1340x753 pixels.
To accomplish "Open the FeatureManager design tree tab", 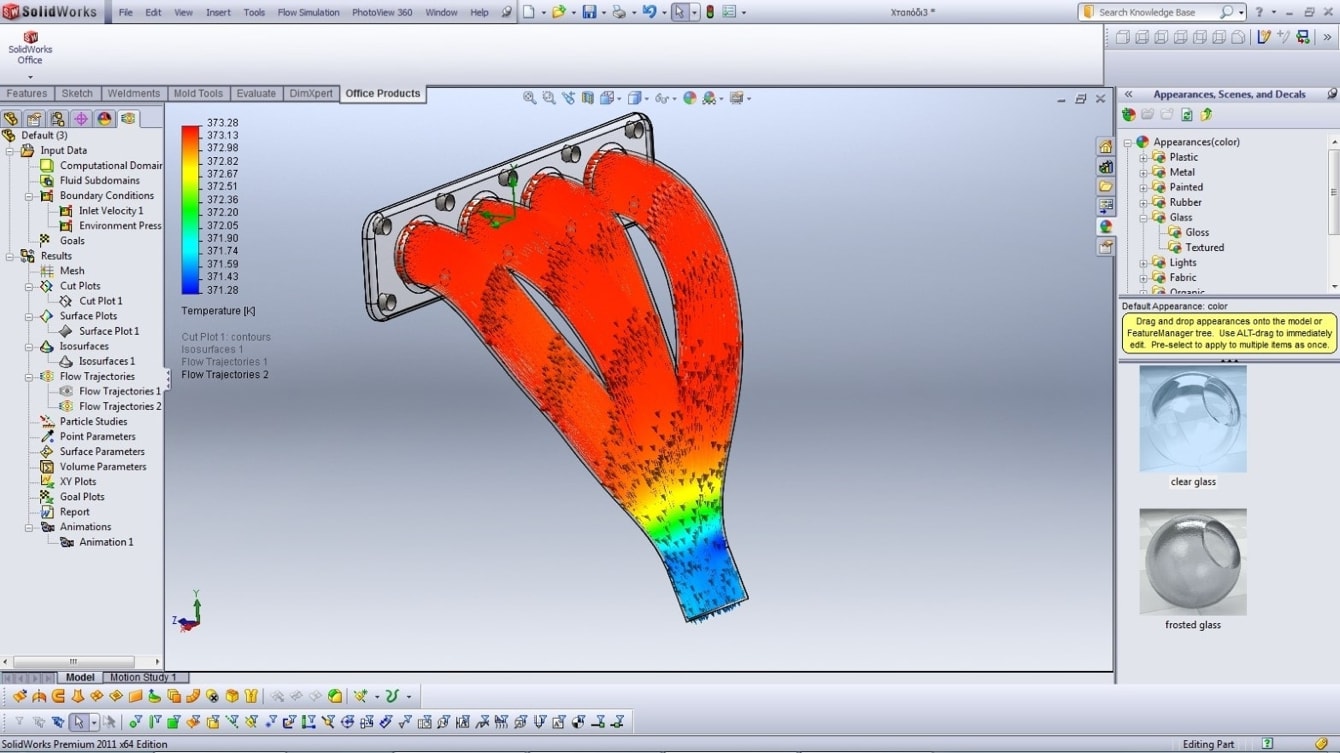I will 11,119.
